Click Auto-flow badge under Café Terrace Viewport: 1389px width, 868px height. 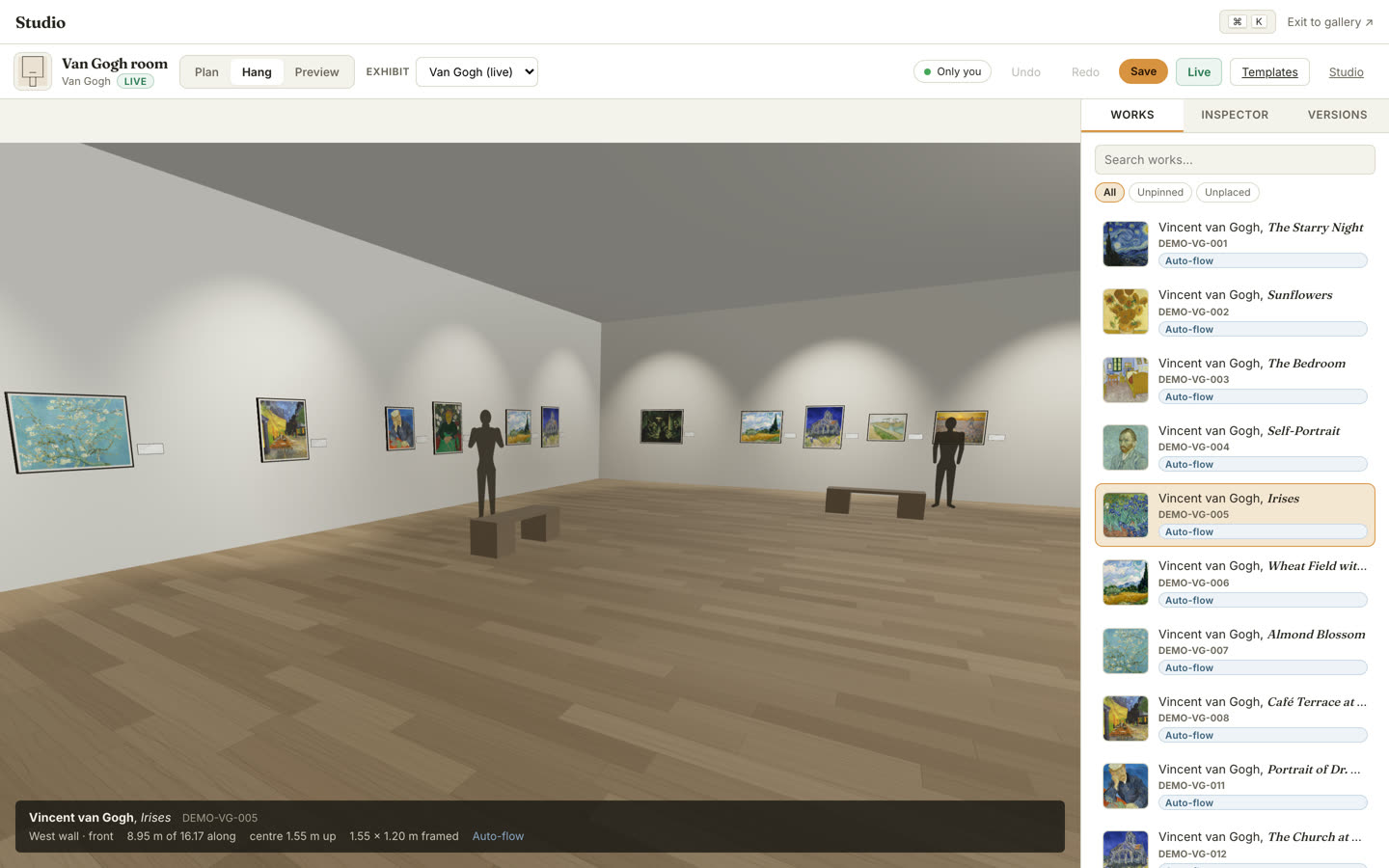pyautogui.click(x=1263, y=735)
